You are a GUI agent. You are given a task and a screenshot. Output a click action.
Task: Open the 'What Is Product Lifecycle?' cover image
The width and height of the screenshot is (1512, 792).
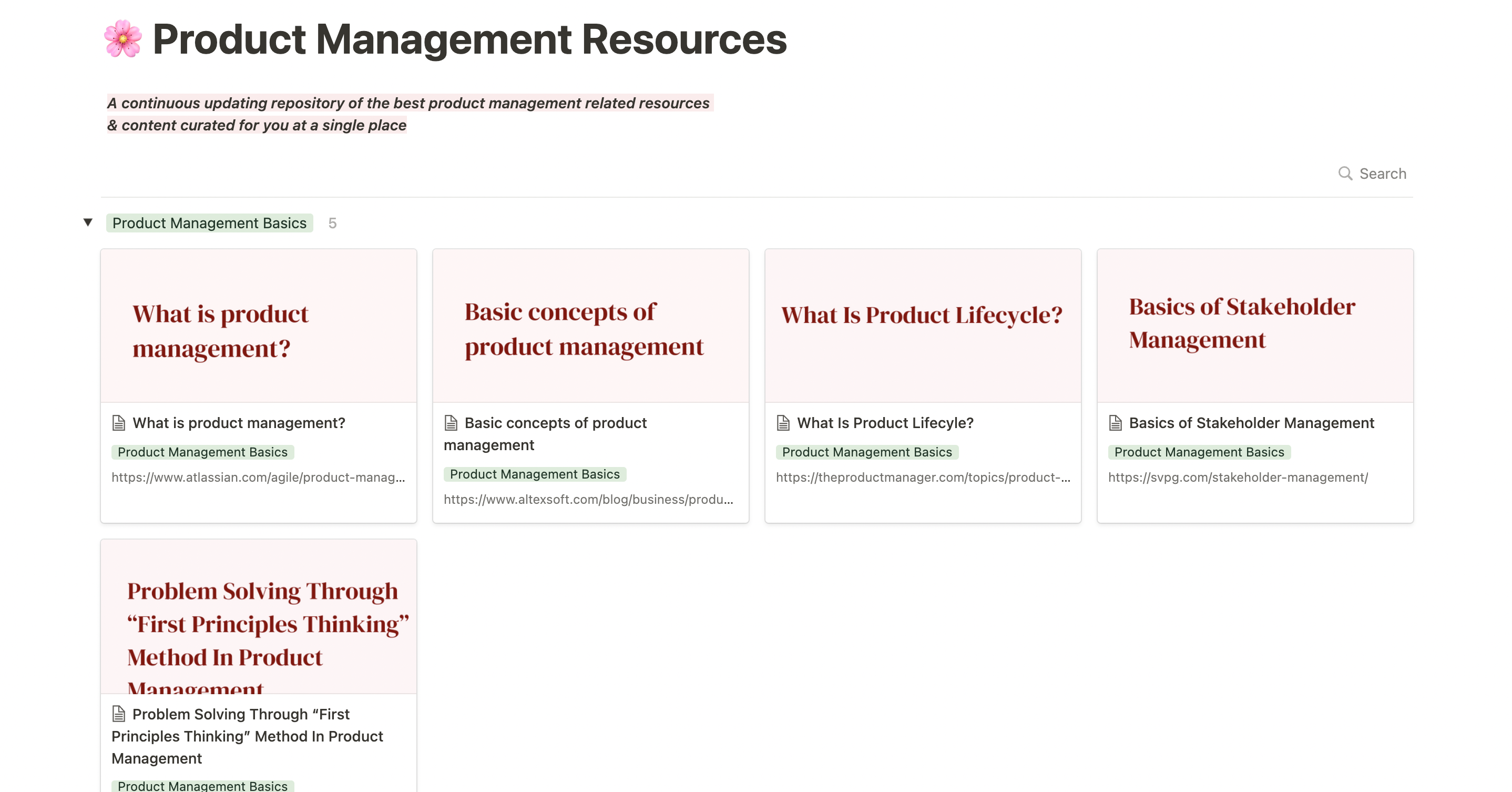[923, 326]
